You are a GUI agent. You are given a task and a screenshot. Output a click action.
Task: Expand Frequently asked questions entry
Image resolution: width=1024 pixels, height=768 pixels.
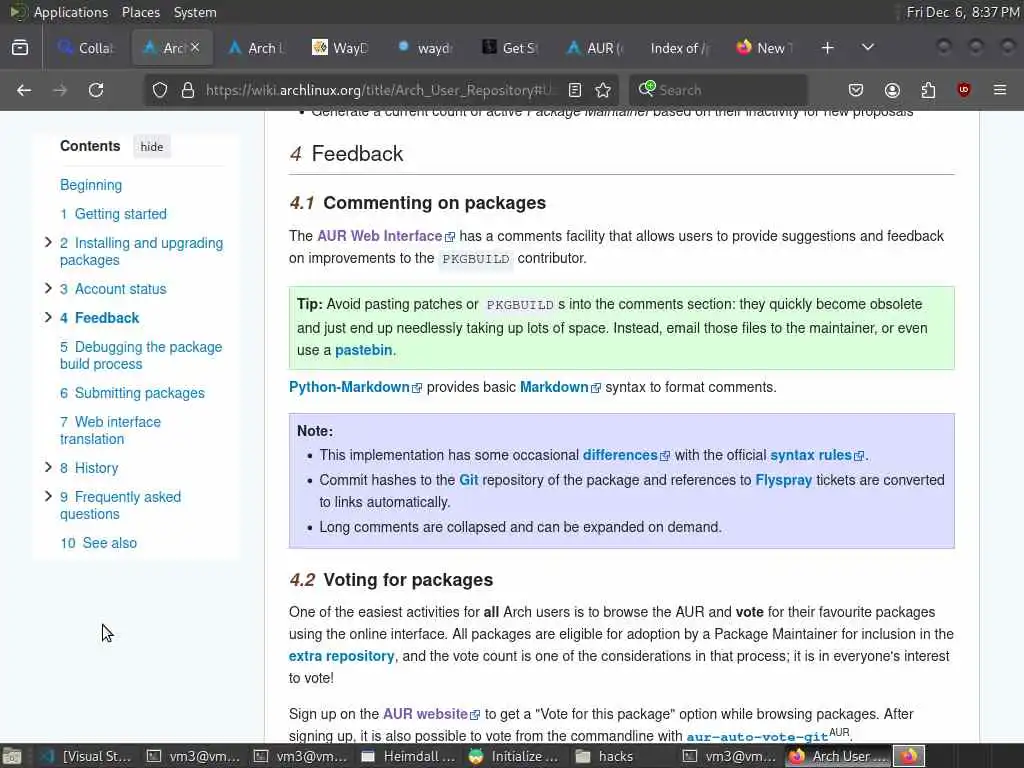point(48,497)
